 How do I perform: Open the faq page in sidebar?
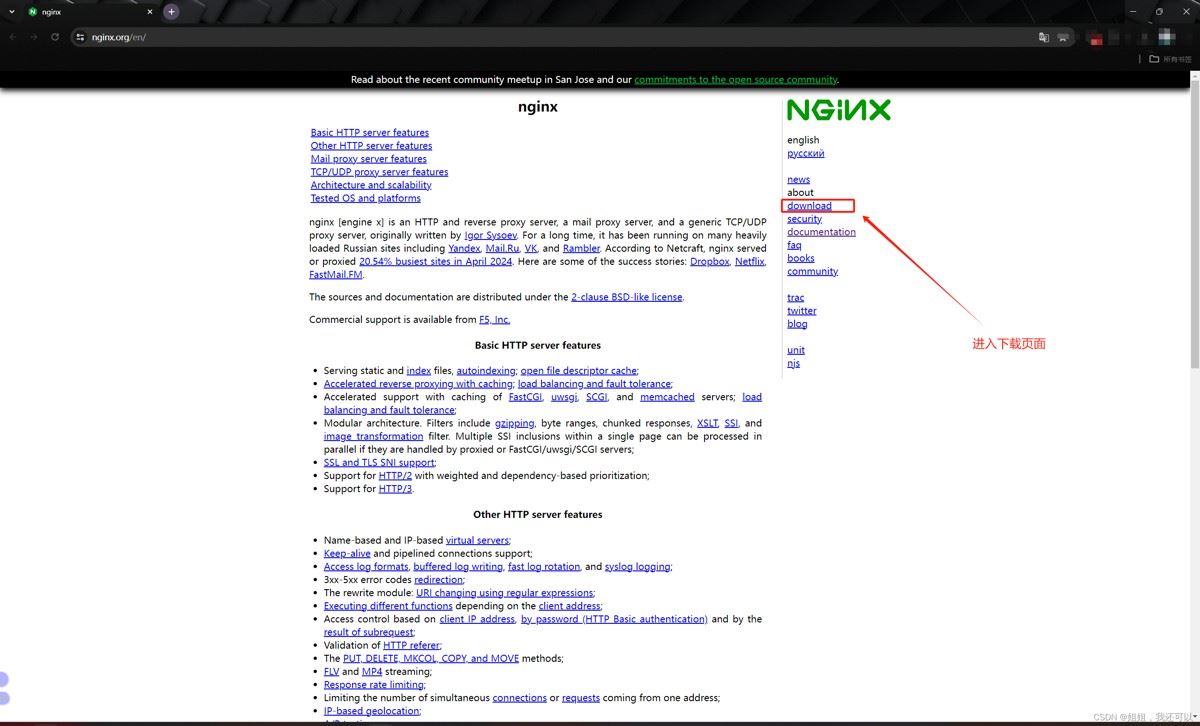pyautogui.click(x=794, y=245)
